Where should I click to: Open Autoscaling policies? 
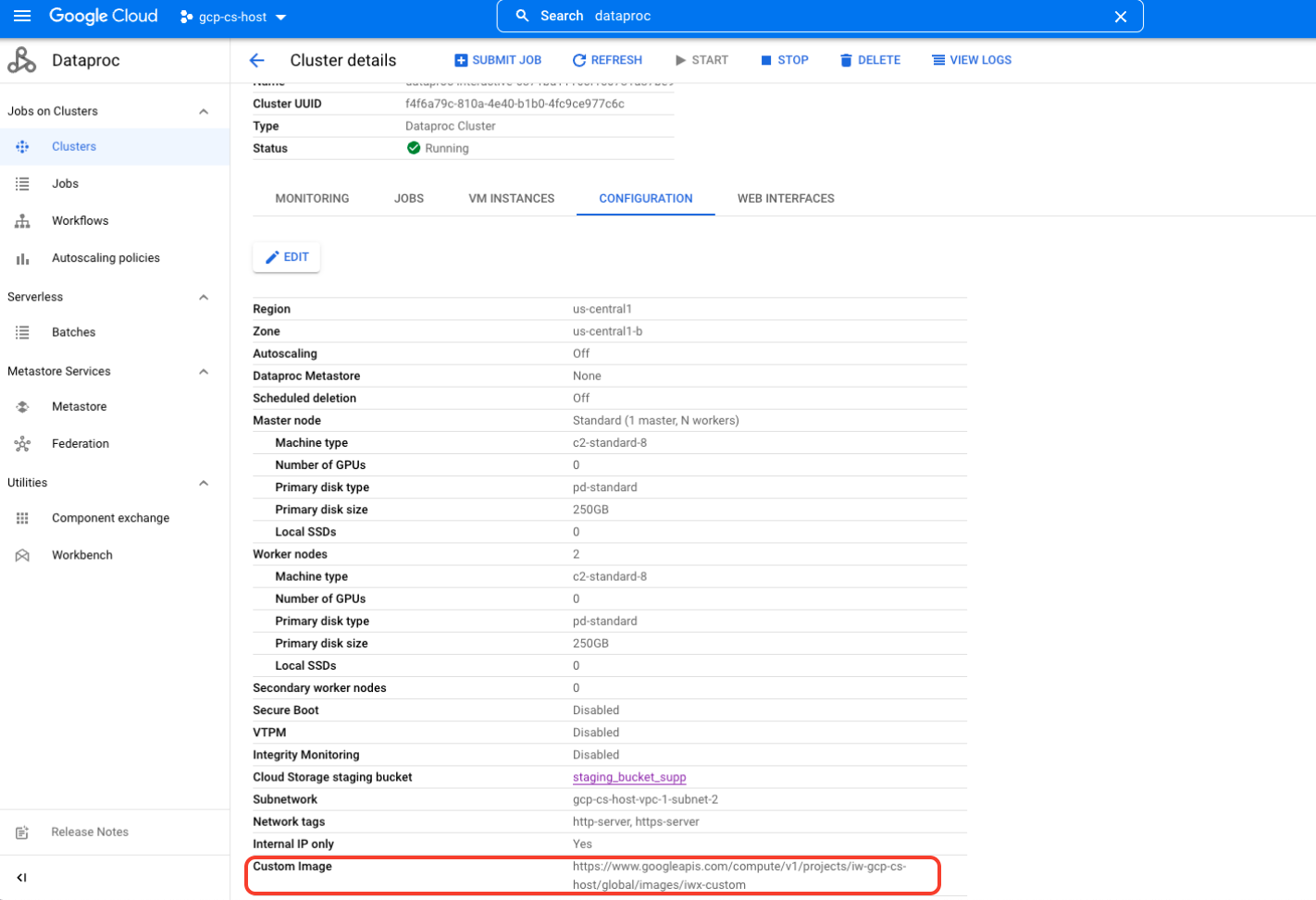tap(106, 258)
